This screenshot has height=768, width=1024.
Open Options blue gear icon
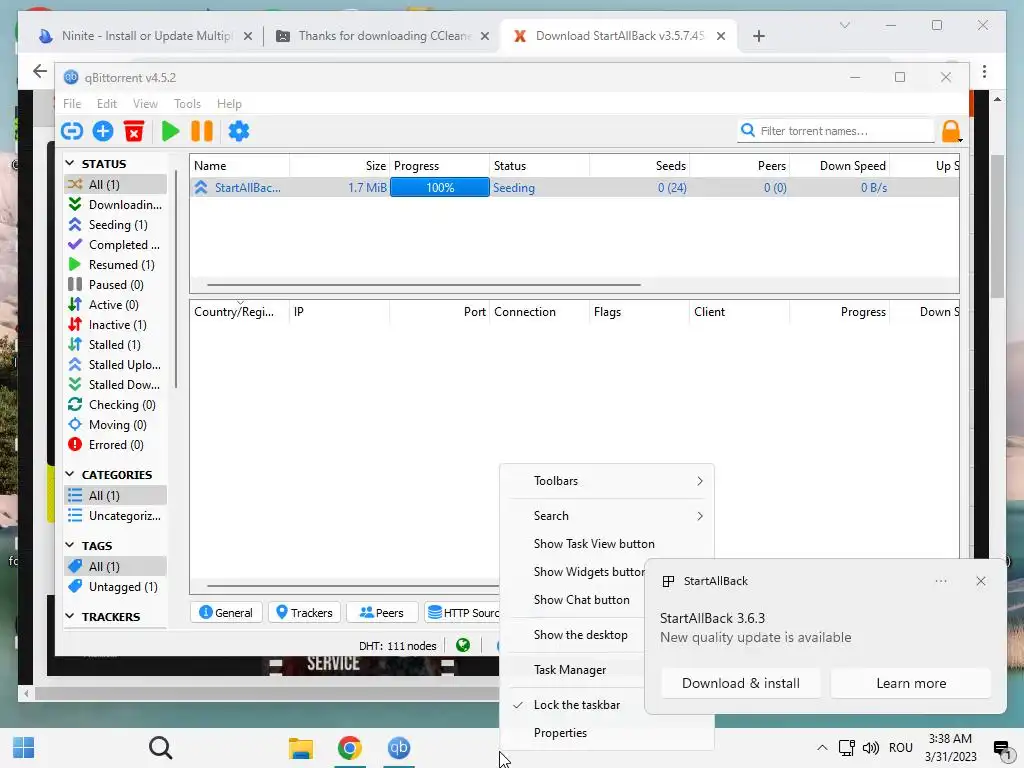coord(238,131)
